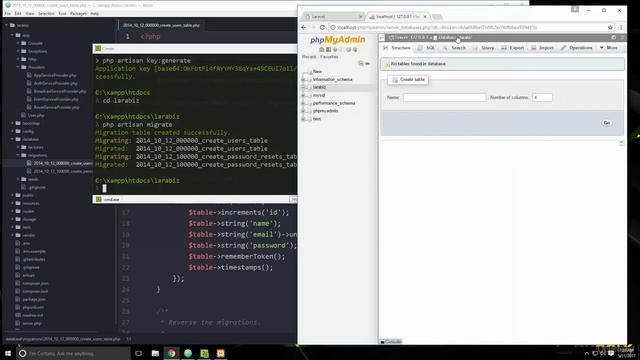Select information_schema database

coord(332,80)
